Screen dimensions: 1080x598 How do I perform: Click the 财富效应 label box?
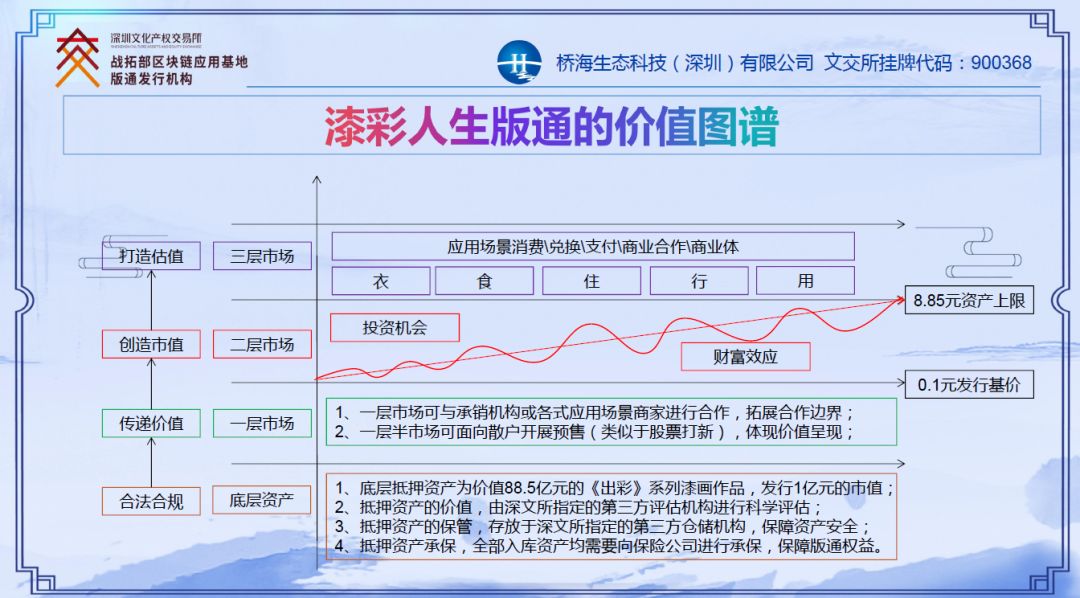[x=745, y=357]
